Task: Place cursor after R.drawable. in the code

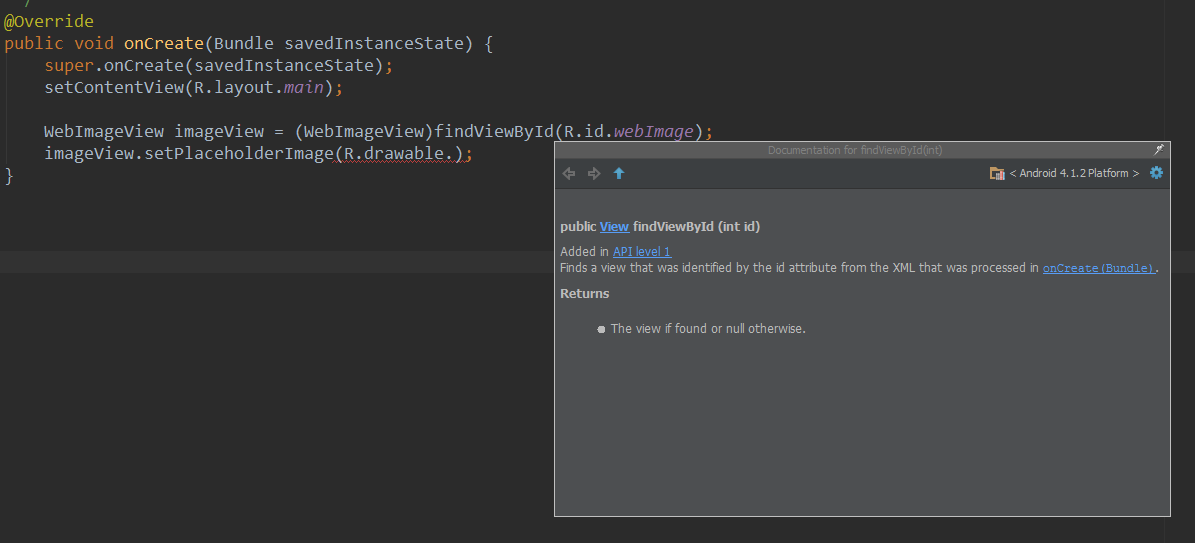Action: click(455, 154)
